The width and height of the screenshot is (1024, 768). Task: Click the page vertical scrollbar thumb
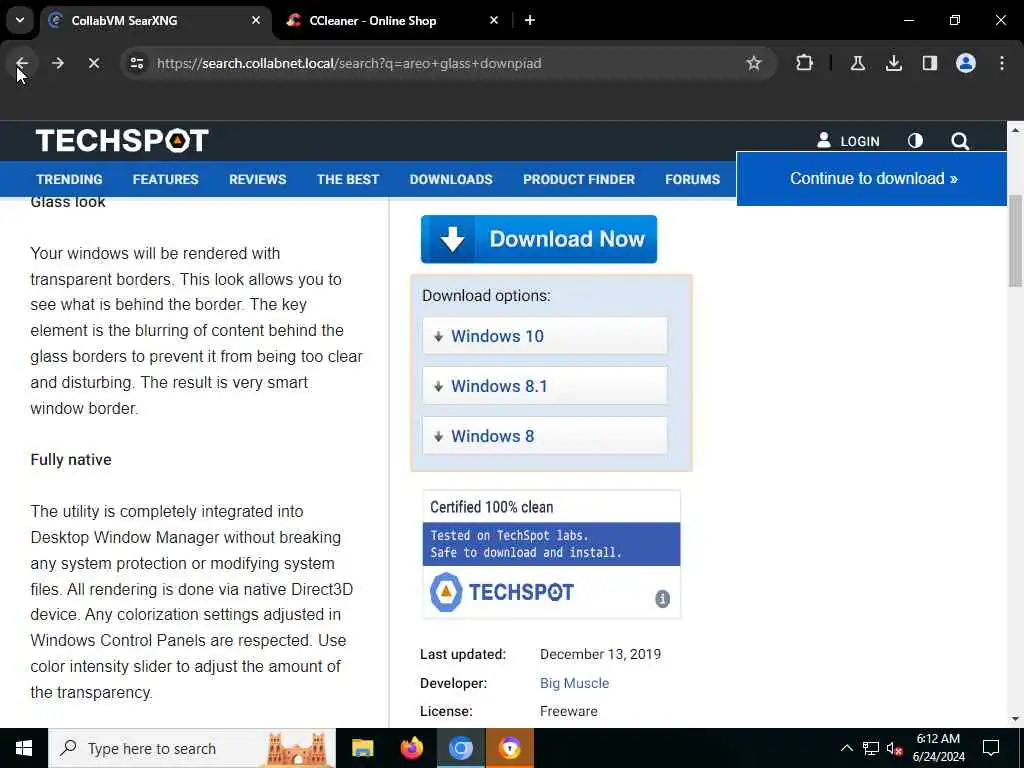tap(1015, 240)
